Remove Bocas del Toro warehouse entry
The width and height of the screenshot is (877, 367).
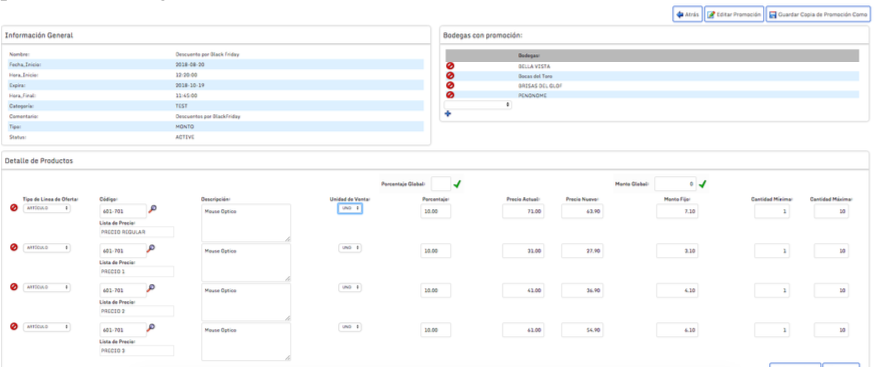click(x=450, y=76)
